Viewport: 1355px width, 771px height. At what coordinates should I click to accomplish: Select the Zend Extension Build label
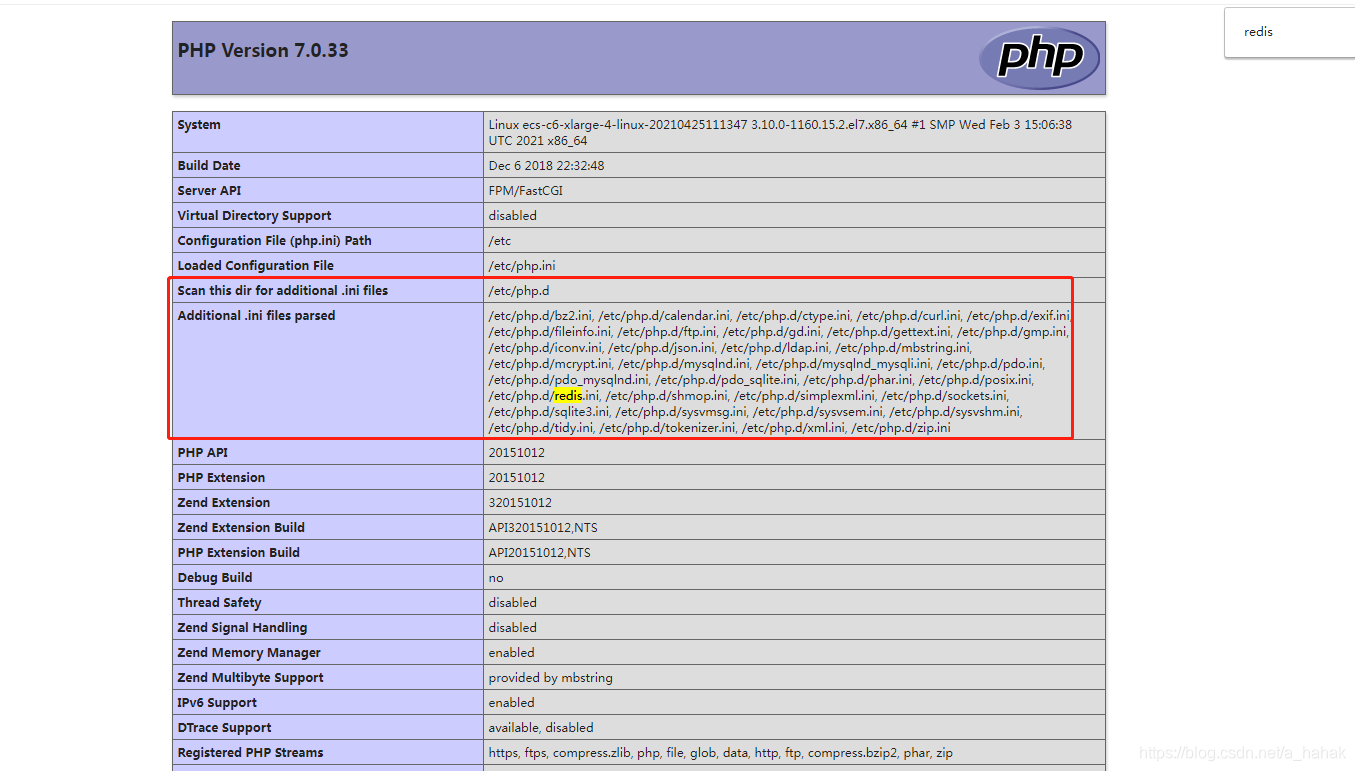241,528
